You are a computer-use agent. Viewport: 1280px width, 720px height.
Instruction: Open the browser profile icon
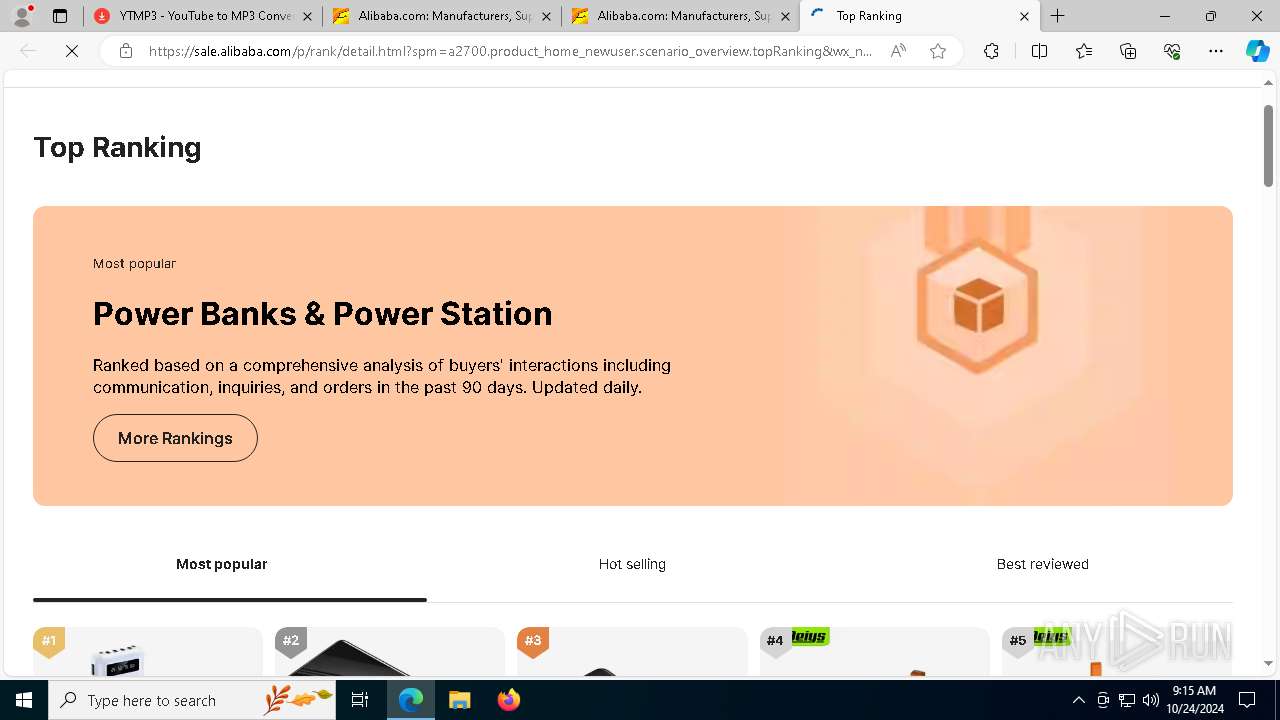coord(22,16)
